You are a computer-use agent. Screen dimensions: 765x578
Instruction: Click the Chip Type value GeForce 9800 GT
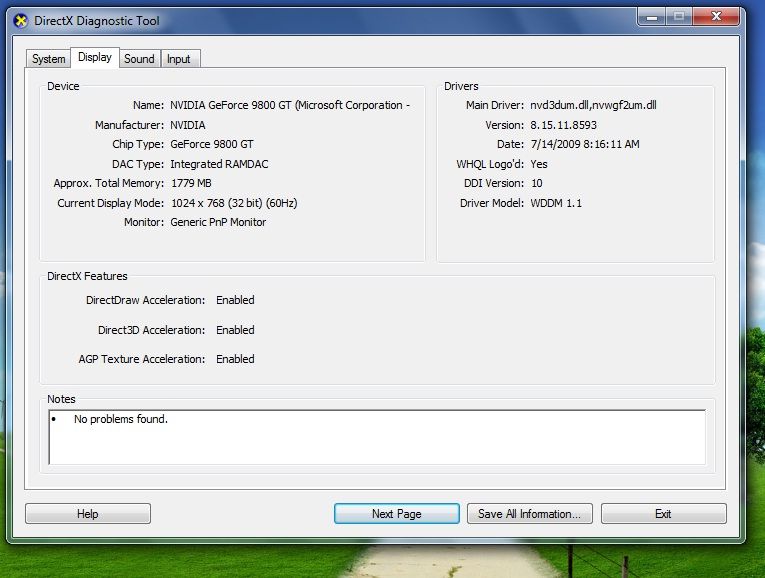click(x=212, y=144)
